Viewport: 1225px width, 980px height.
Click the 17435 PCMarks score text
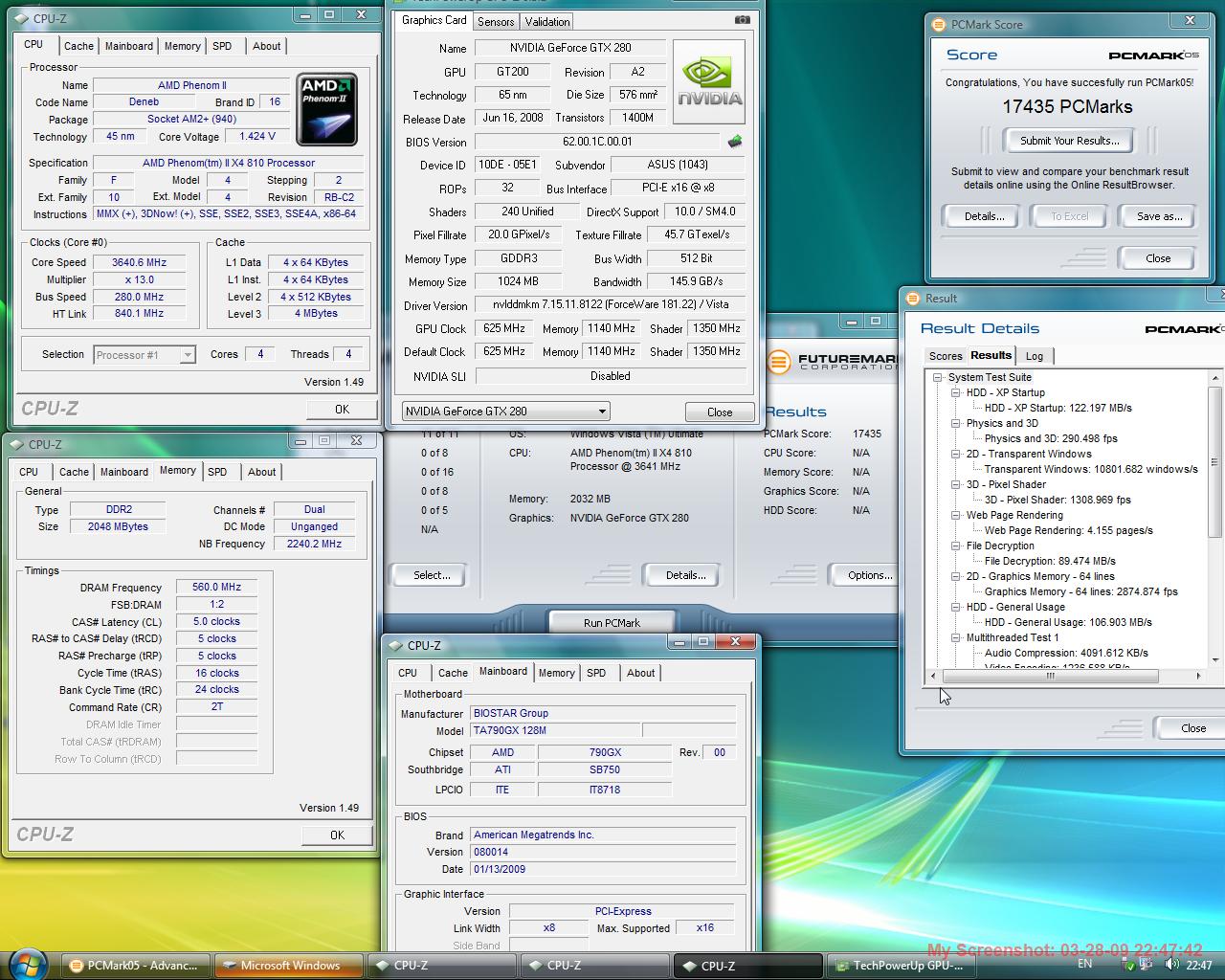click(1067, 107)
